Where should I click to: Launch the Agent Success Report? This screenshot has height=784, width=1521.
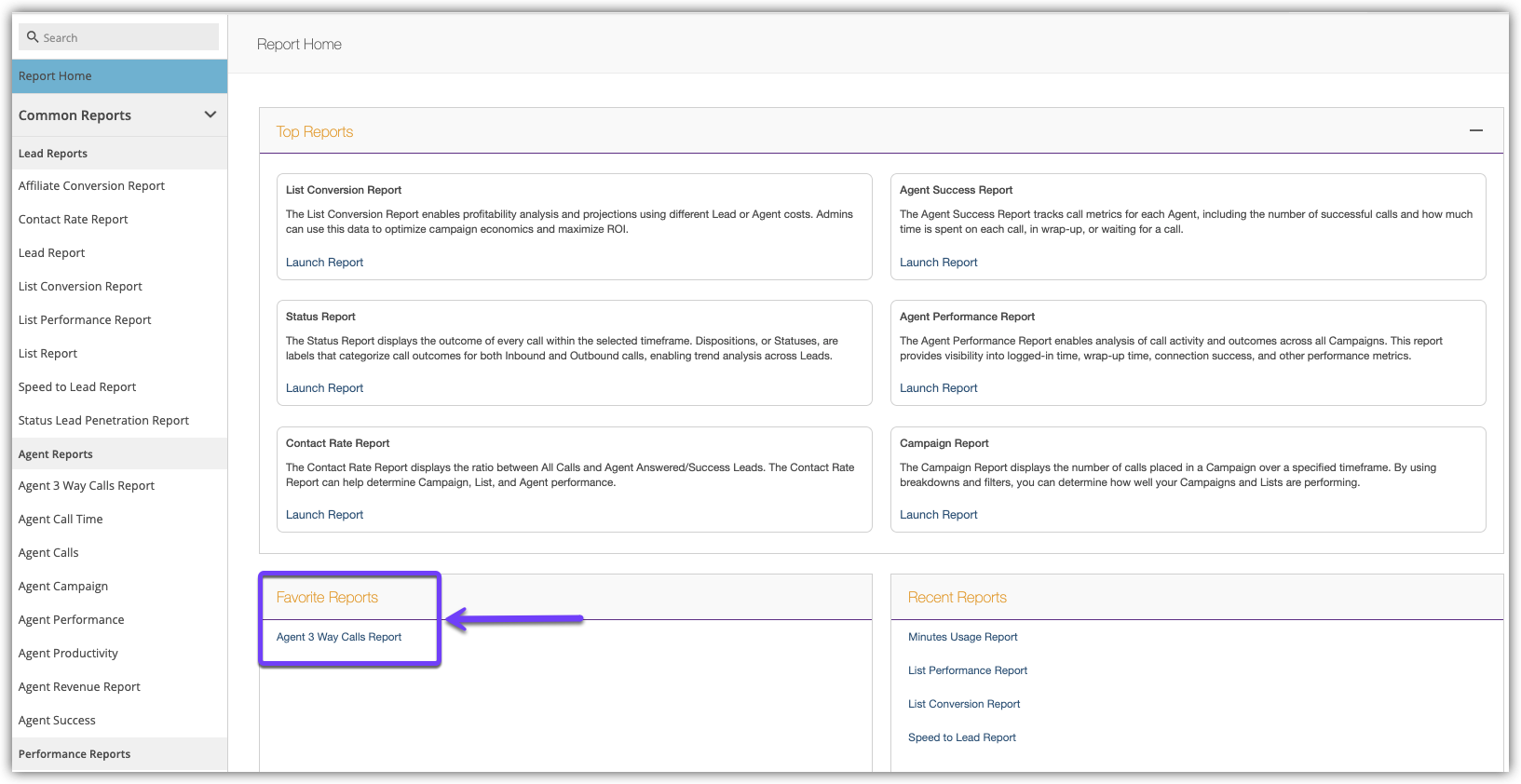(x=938, y=263)
